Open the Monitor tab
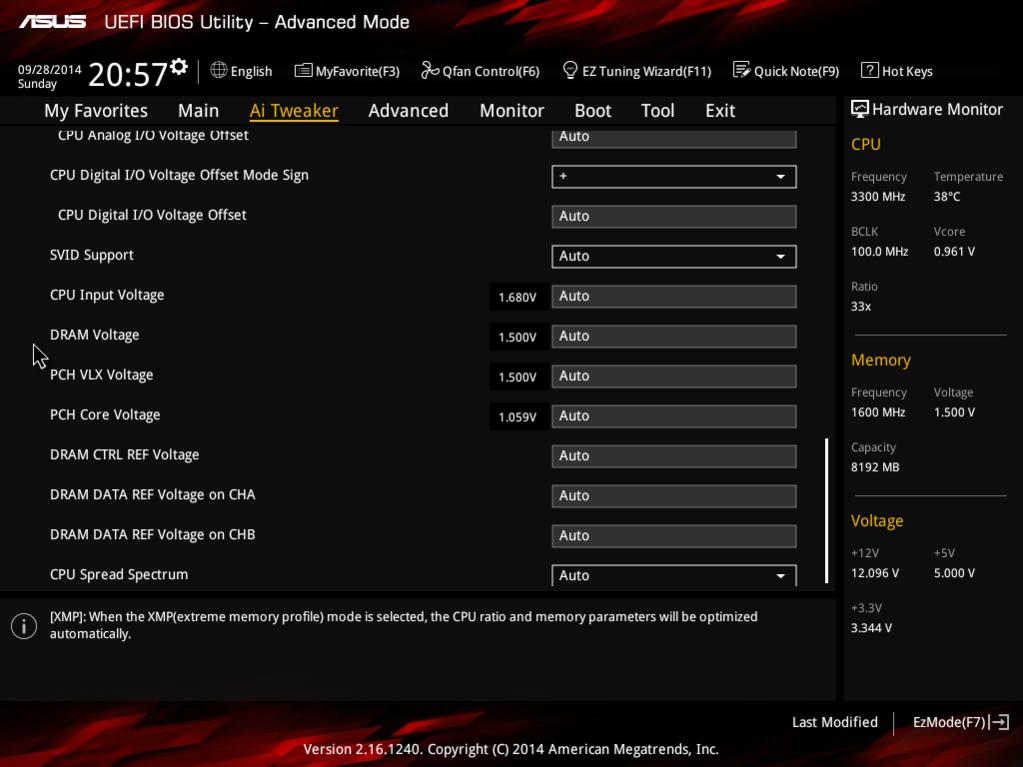Image resolution: width=1023 pixels, height=767 pixels. pyautogui.click(x=512, y=111)
